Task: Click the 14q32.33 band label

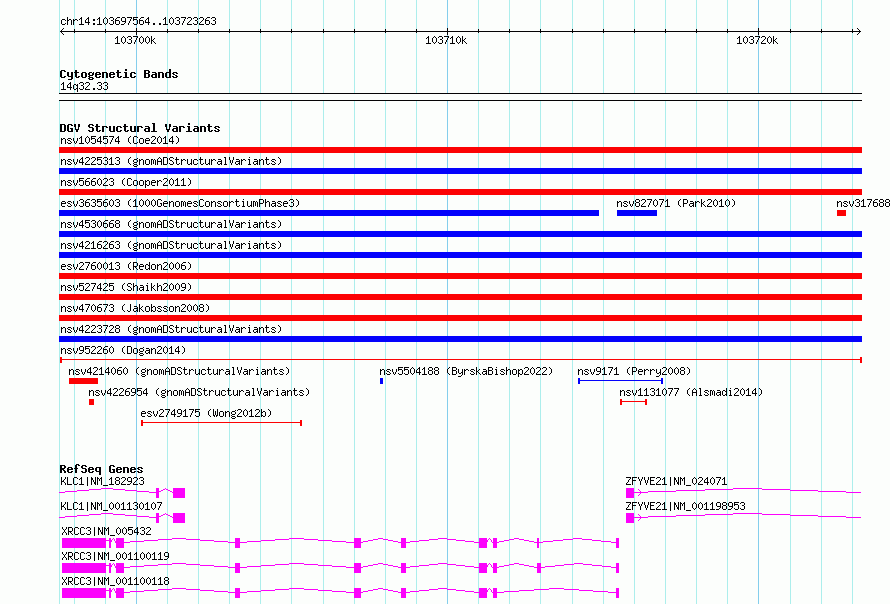Action: pyautogui.click(x=84, y=86)
